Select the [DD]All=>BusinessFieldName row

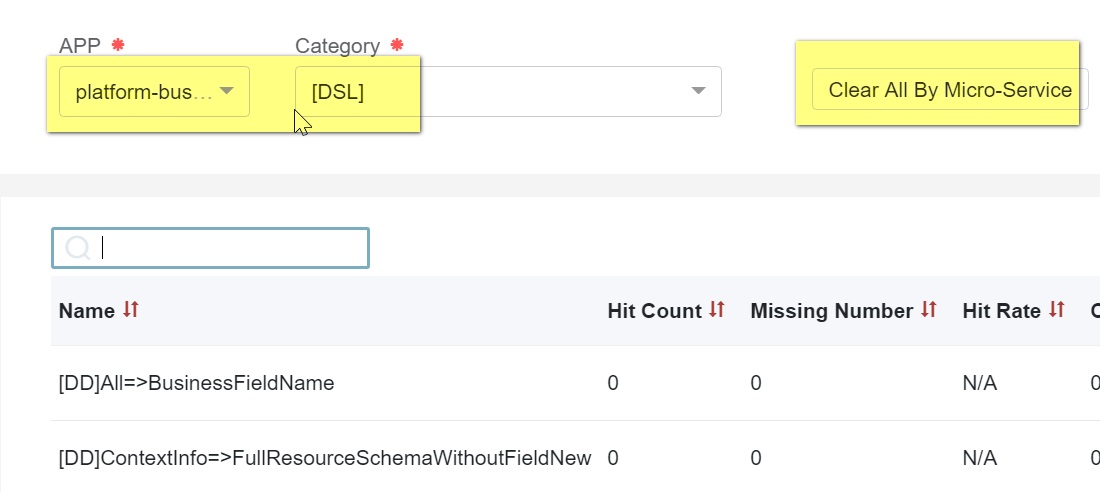(x=197, y=383)
